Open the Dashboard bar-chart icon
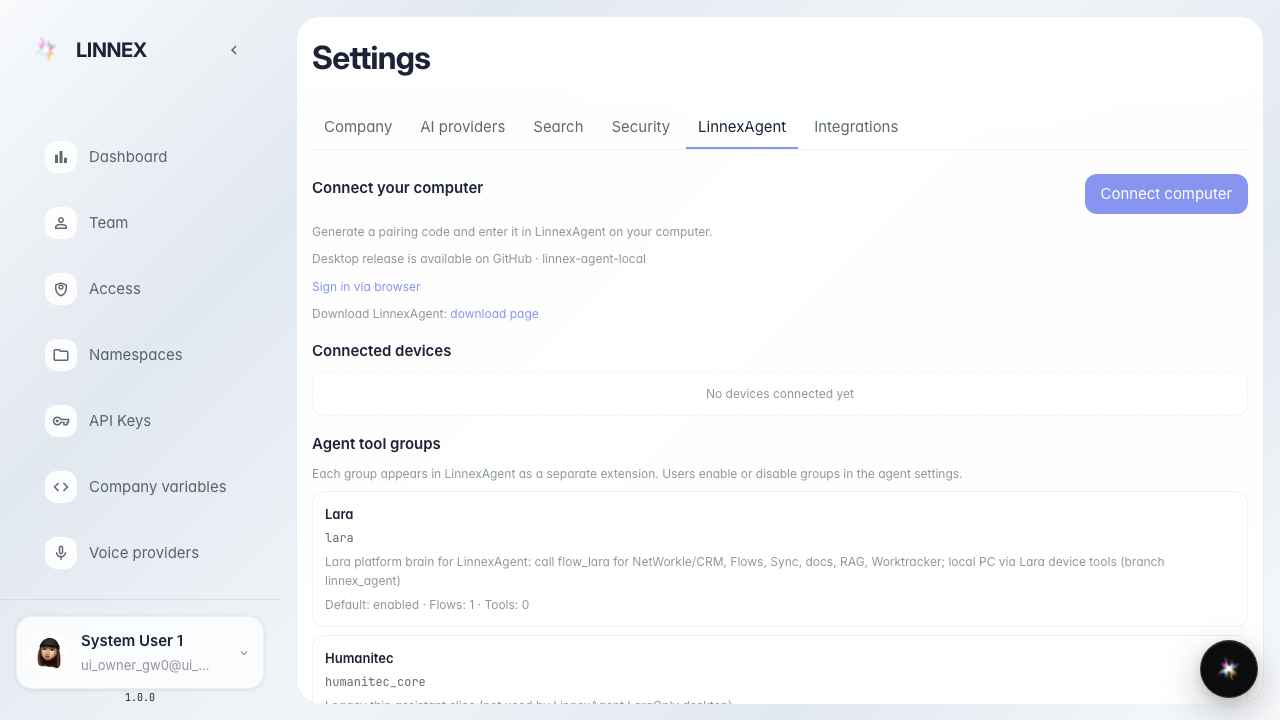The height and width of the screenshot is (720, 1280). coord(61,157)
